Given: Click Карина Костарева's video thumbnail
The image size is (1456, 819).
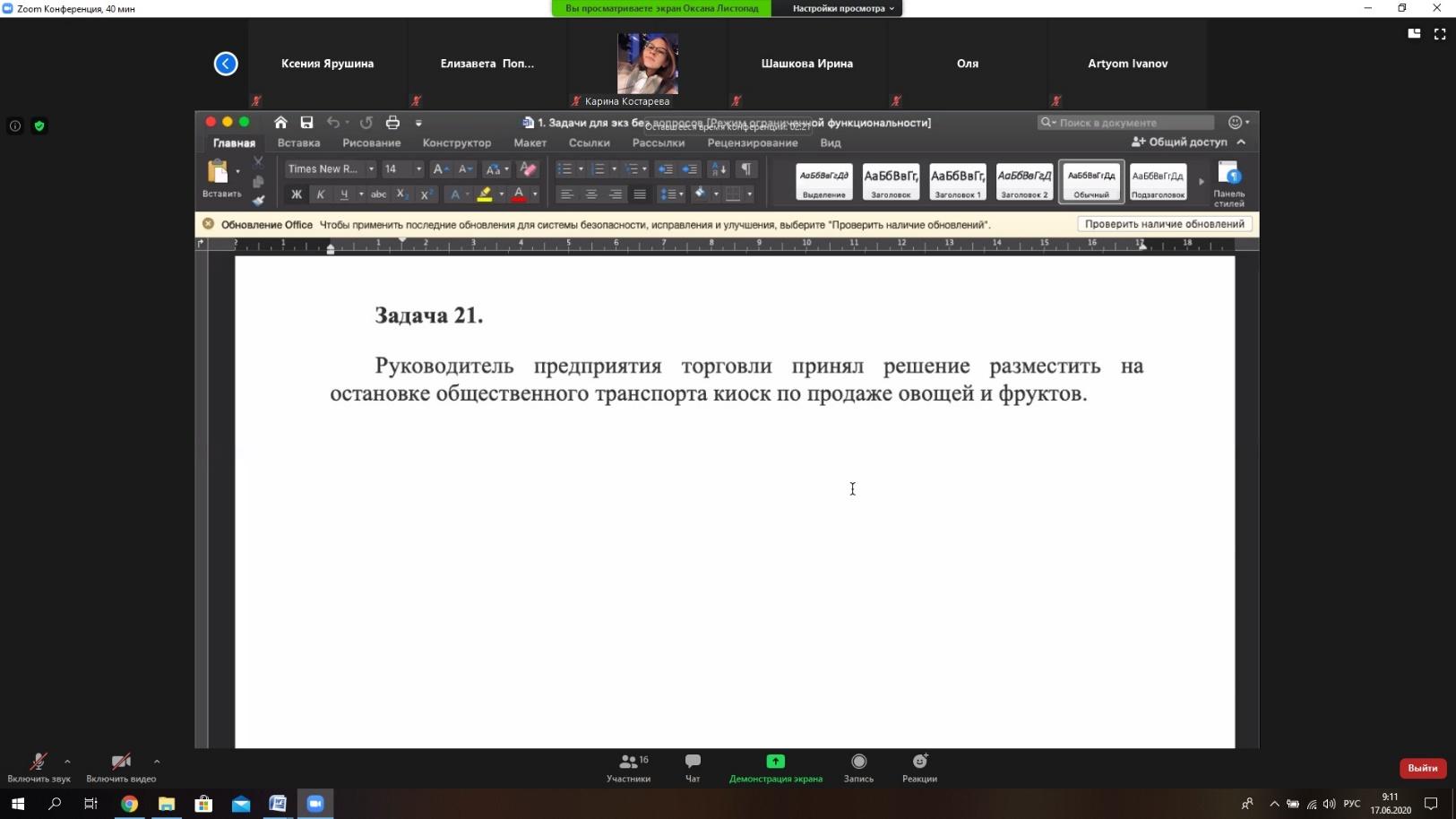Looking at the screenshot, I should pos(647,65).
